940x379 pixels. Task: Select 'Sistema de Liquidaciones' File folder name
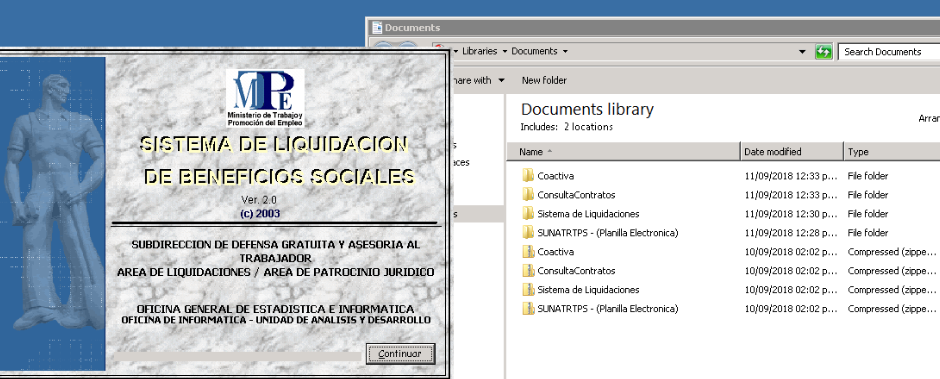588,213
